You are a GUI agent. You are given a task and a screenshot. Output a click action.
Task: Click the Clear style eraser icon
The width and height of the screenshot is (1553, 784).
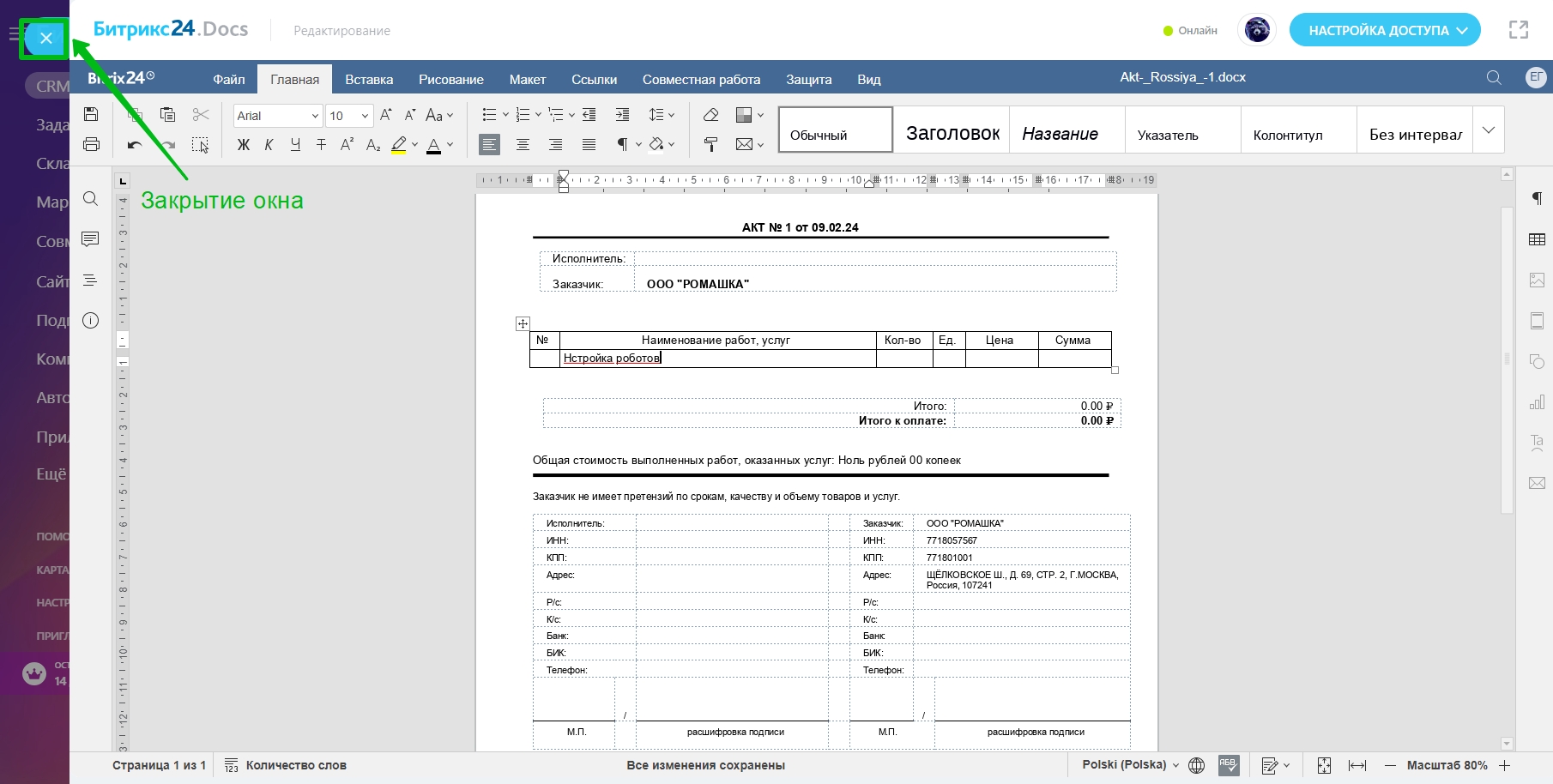(710, 115)
